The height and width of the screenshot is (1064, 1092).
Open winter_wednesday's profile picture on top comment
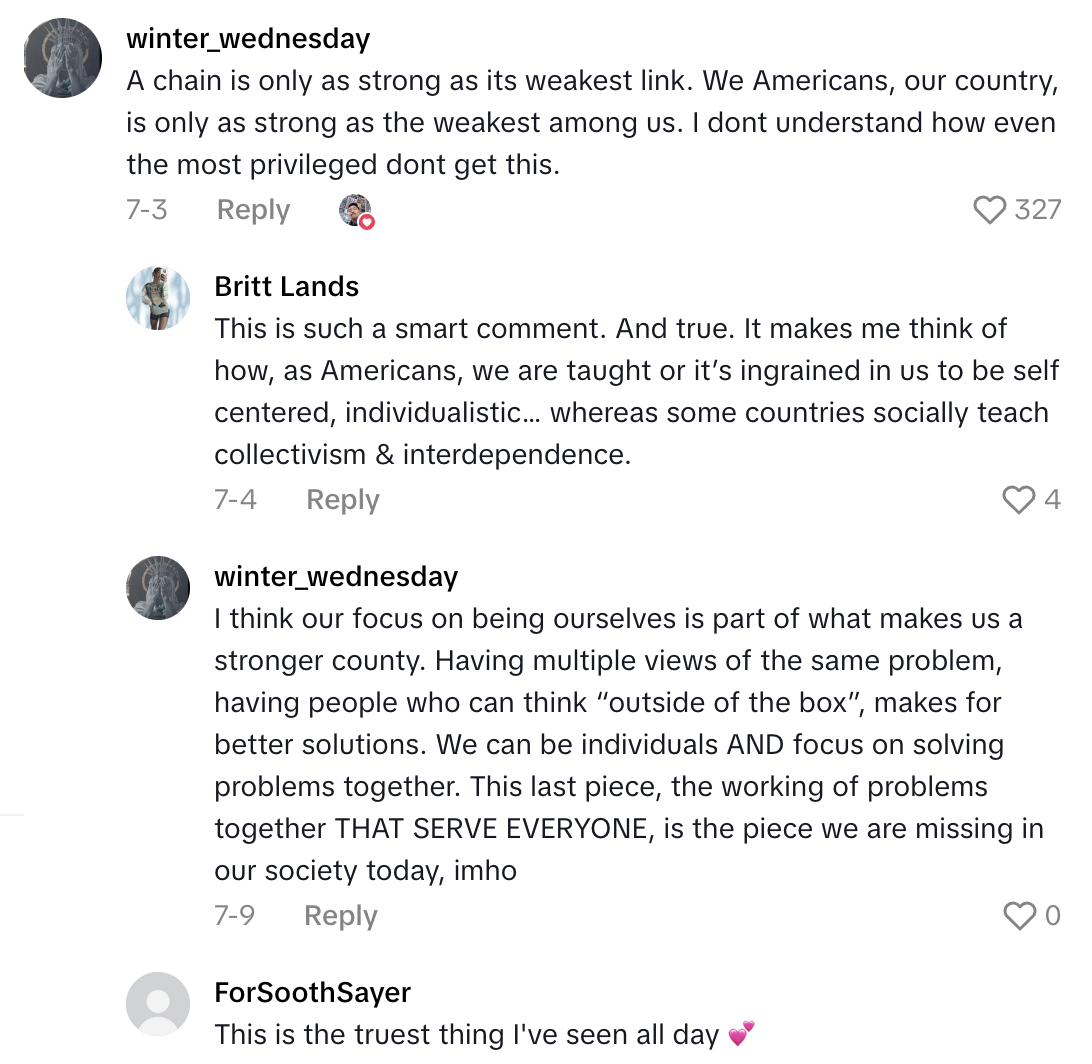pyautogui.click(x=62, y=58)
